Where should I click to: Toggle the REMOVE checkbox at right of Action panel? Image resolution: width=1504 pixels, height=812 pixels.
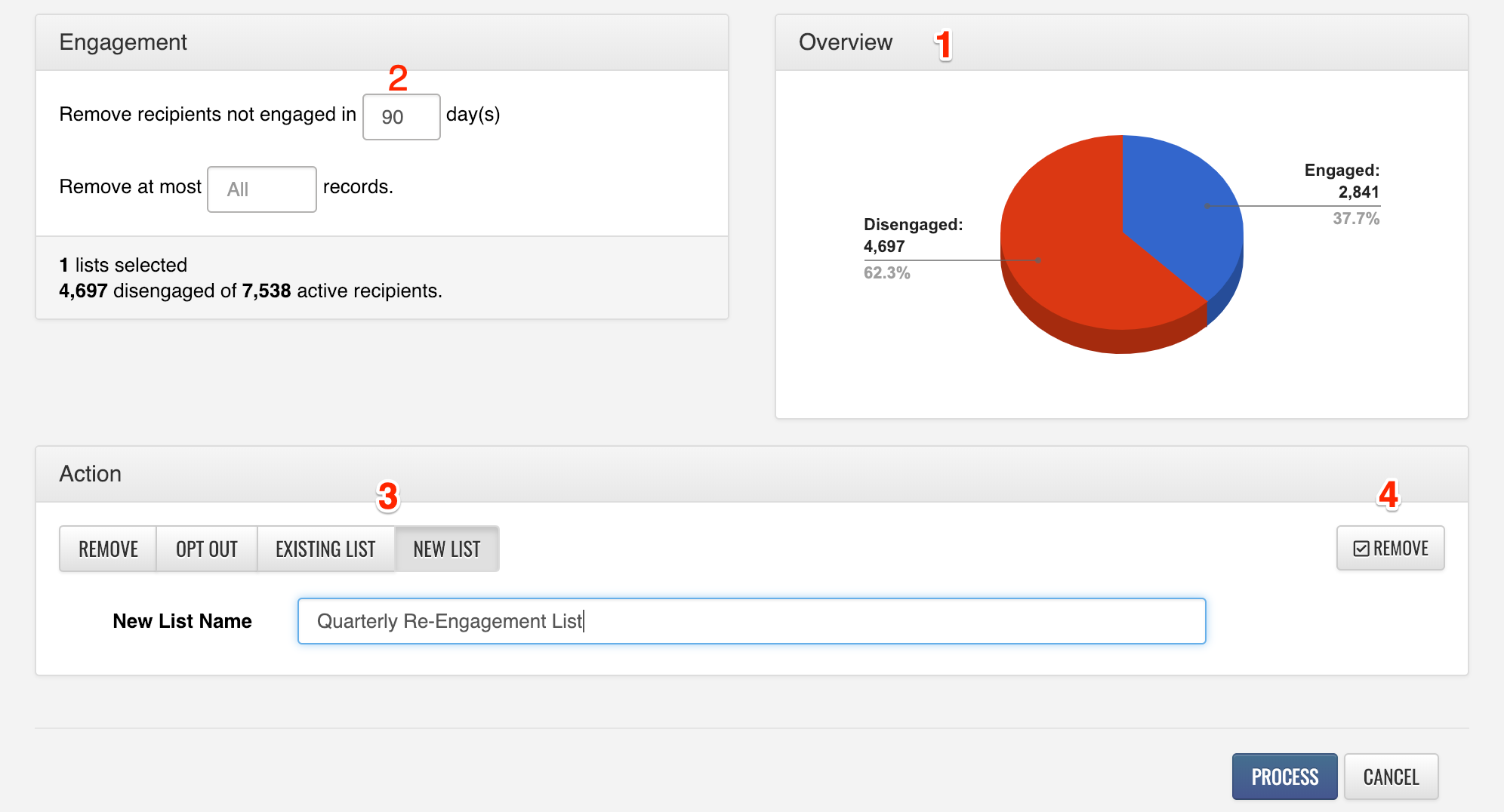1390,548
